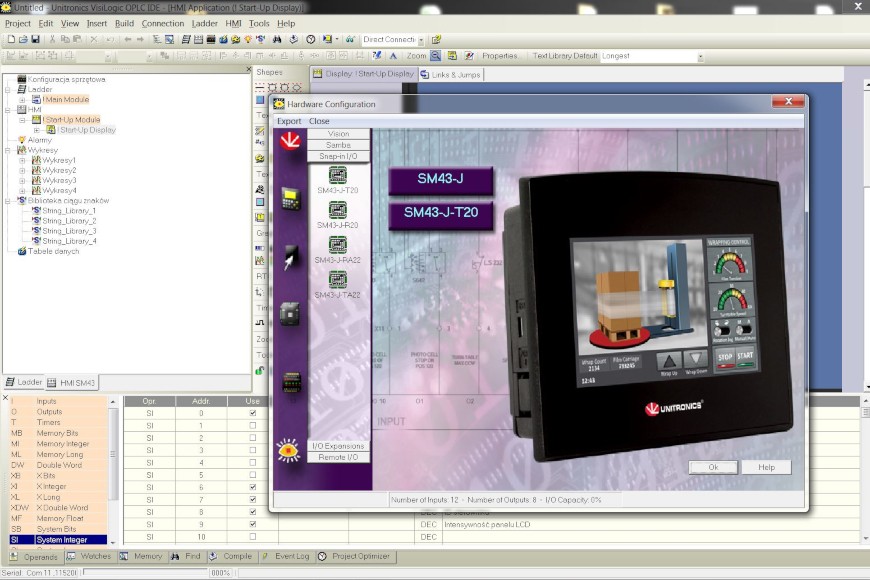
Task: Select the SM43-J-T20 snap-in module icon
Action: 338,176
